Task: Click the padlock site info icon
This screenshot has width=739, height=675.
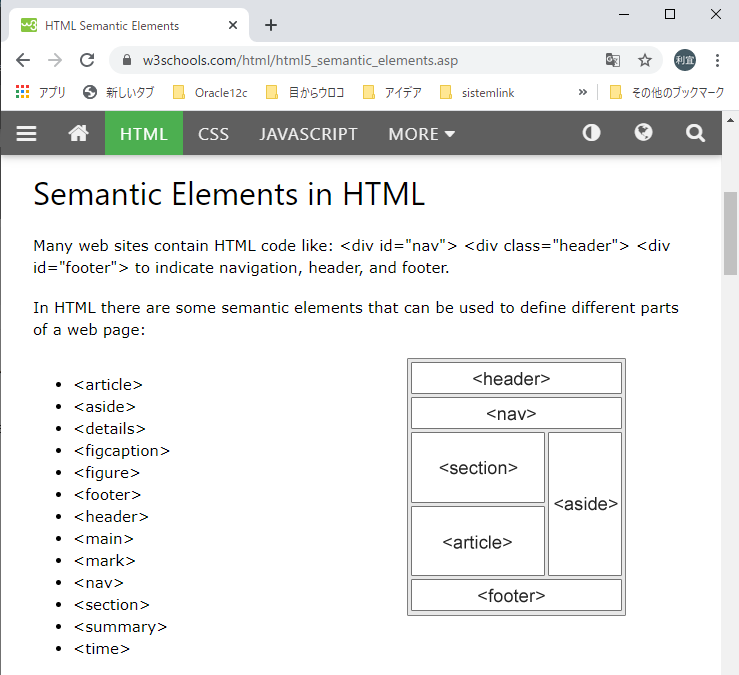Action: coord(126,60)
